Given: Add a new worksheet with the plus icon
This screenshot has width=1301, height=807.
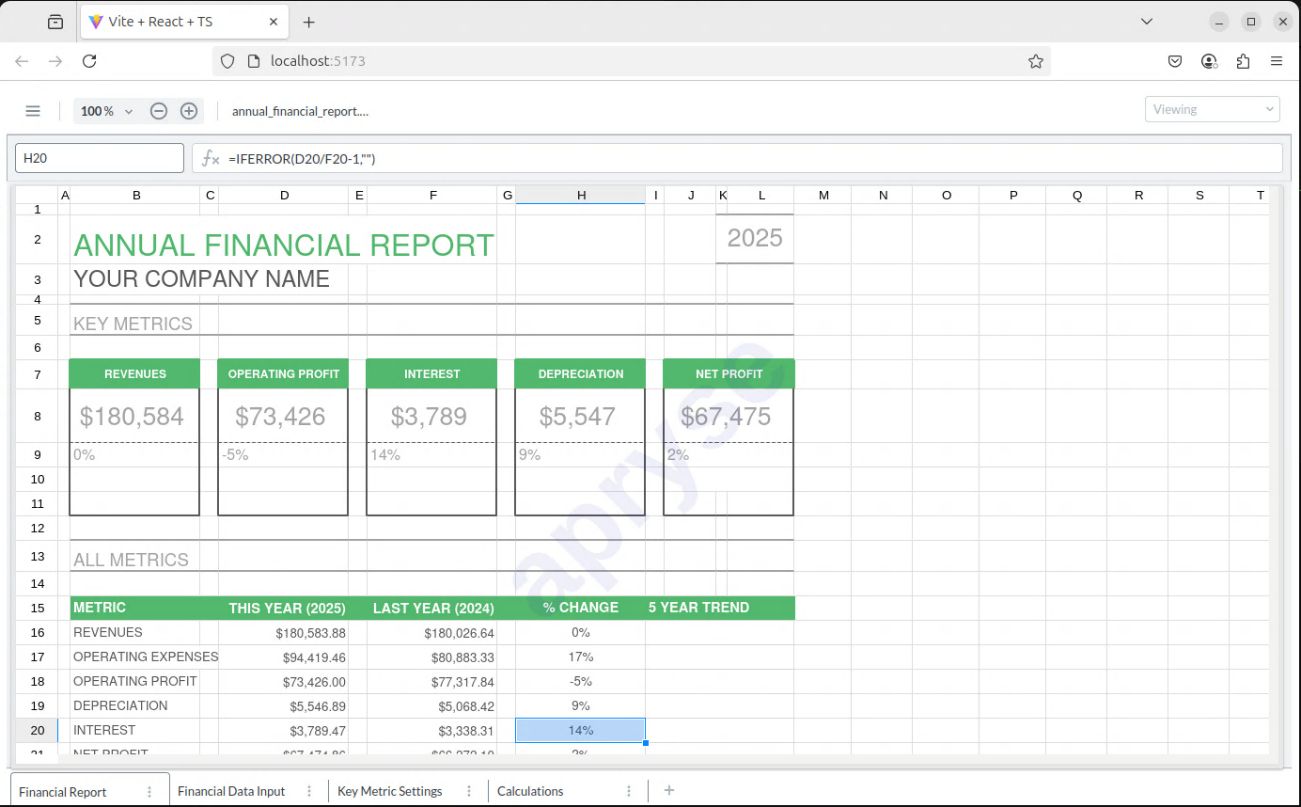Looking at the screenshot, I should tap(668, 790).
